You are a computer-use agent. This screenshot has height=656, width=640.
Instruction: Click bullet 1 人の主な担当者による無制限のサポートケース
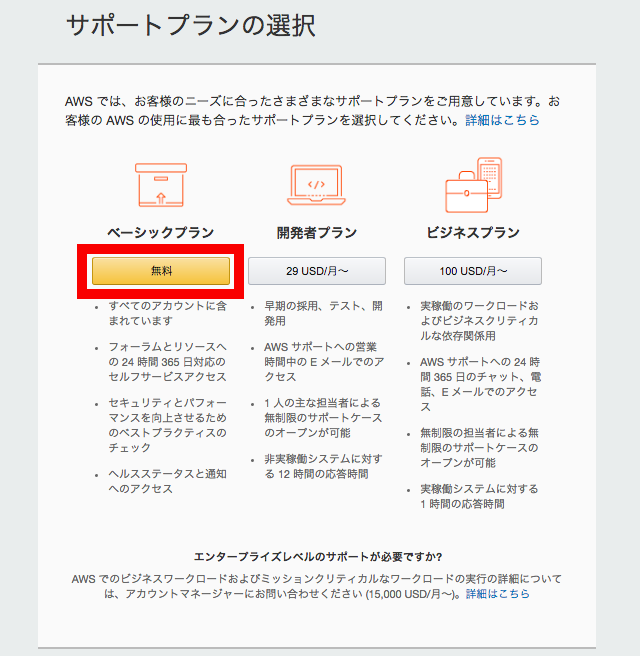tap(323, 418)
